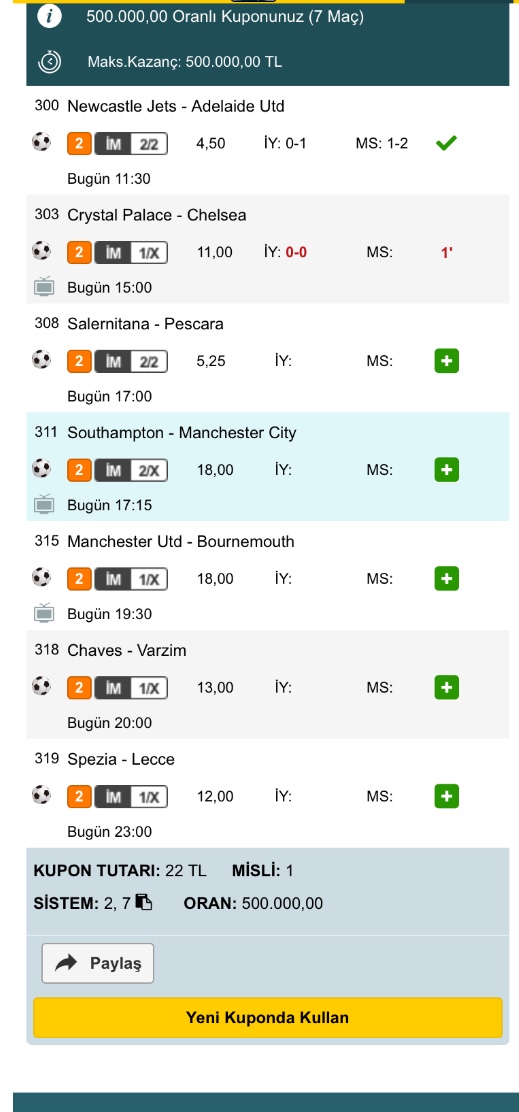Click the Paylaş share button
Viewport: 519px width, 1112px height.
(98, 963)
